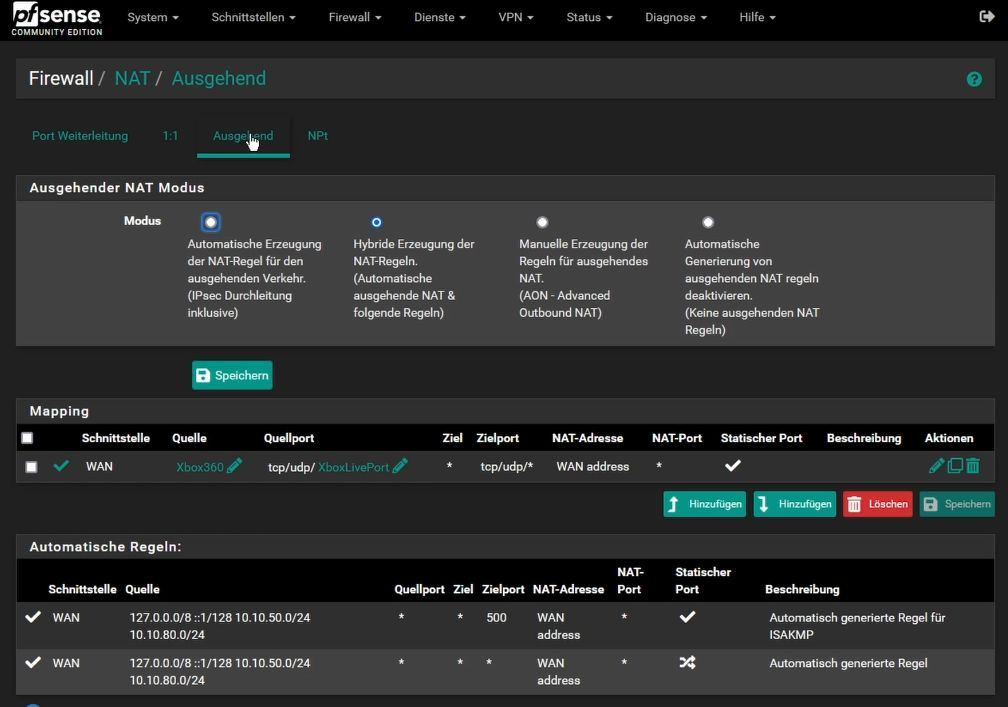Toggle the select-all mappings checkbox
1008x707 pixels.
pos(27,438)
